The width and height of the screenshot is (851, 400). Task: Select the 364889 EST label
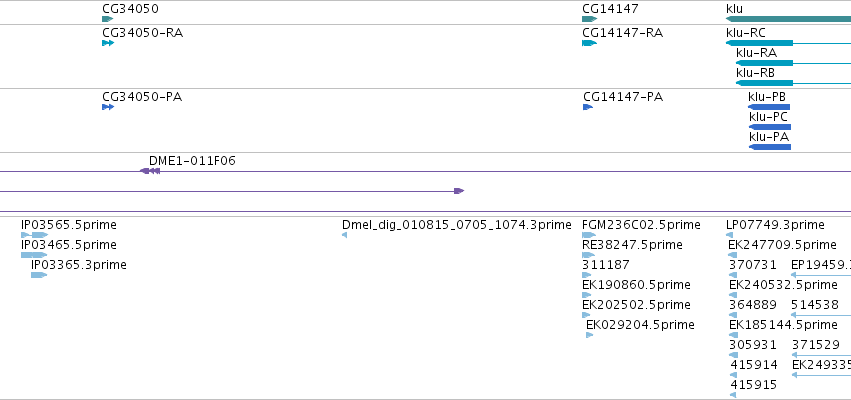pyautogui.click(x=752, y=305)
